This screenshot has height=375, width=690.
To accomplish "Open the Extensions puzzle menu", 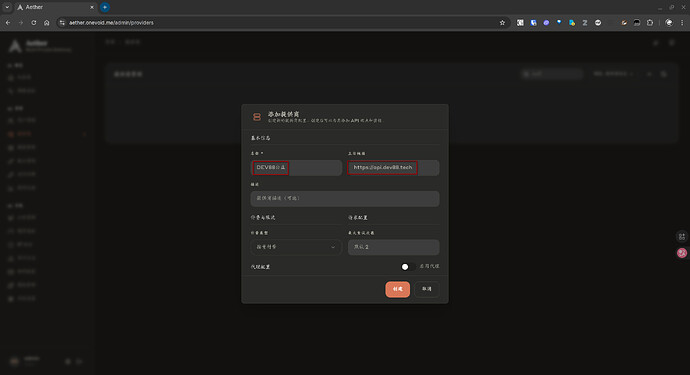I will coord(650,22).
